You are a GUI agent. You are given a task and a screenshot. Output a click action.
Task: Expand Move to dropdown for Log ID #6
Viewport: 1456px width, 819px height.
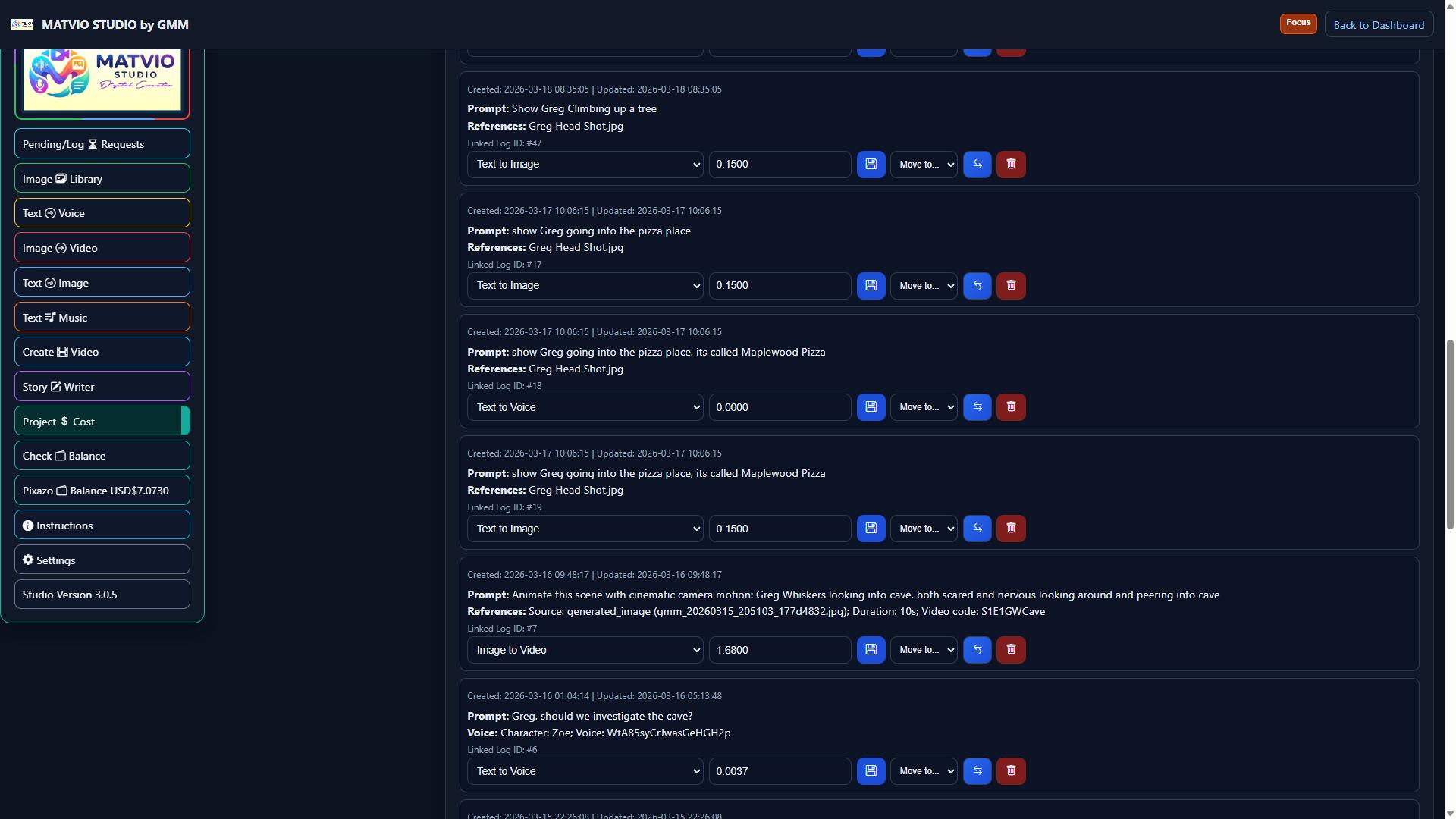924,771
